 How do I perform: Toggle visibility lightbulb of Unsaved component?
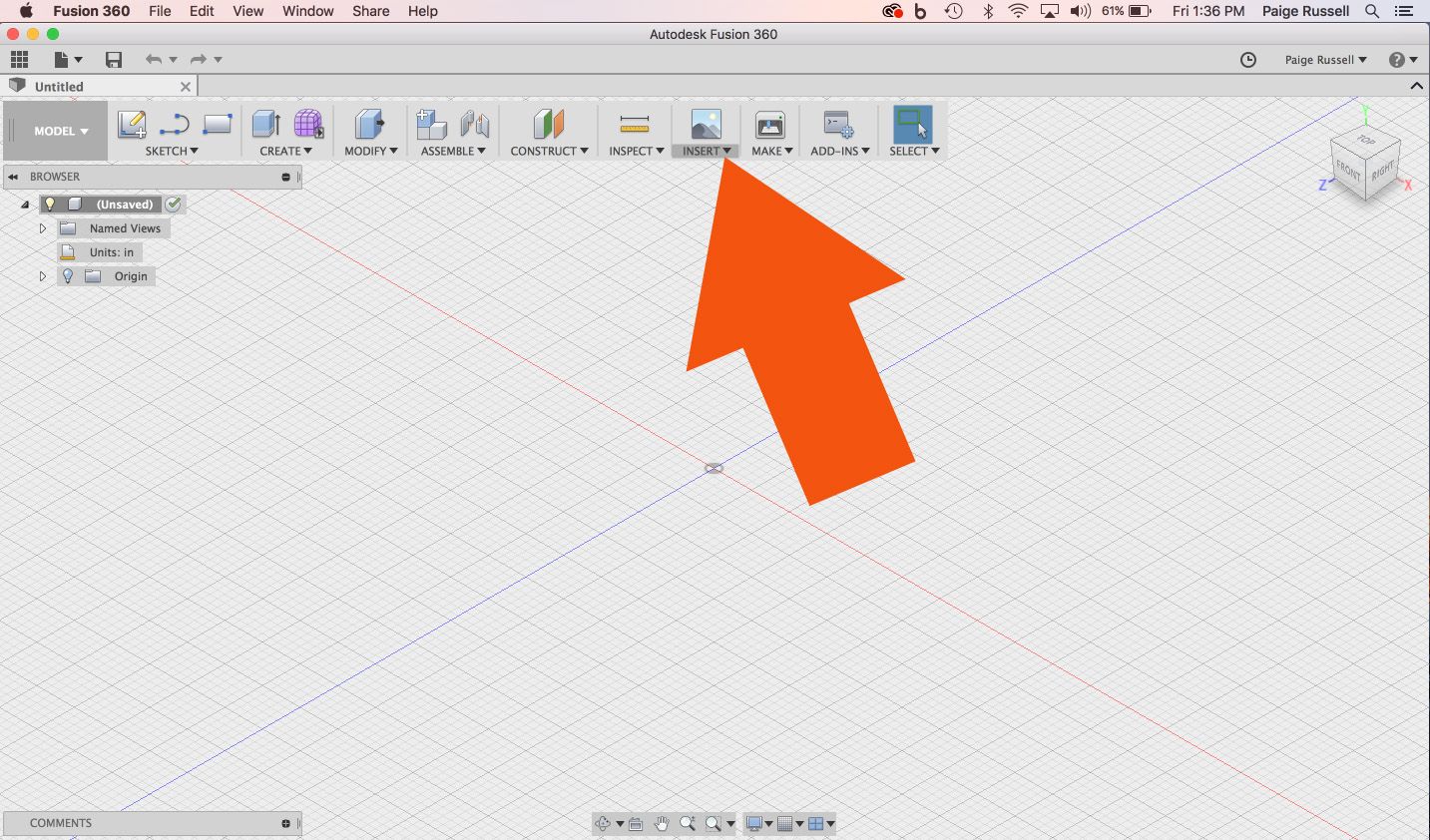[x=50, y=205]
